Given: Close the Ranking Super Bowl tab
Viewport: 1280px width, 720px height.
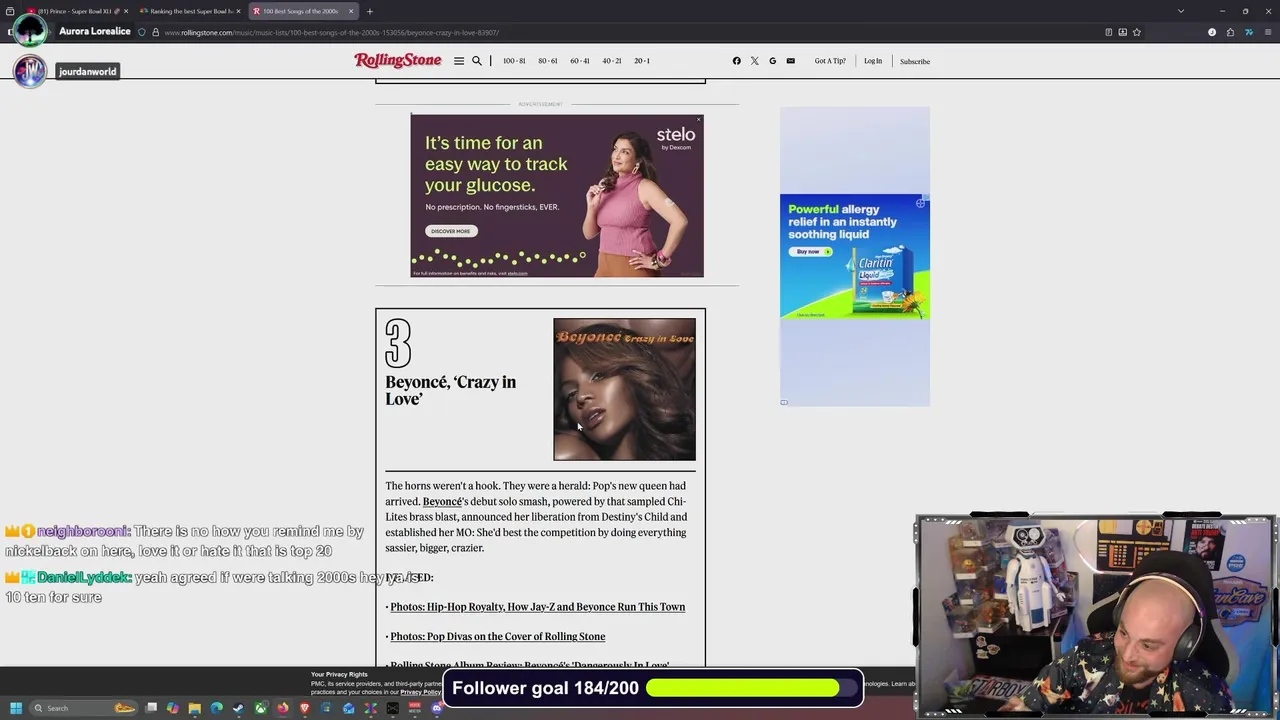Looking at the screenshot, I should (x=238, y=11).
